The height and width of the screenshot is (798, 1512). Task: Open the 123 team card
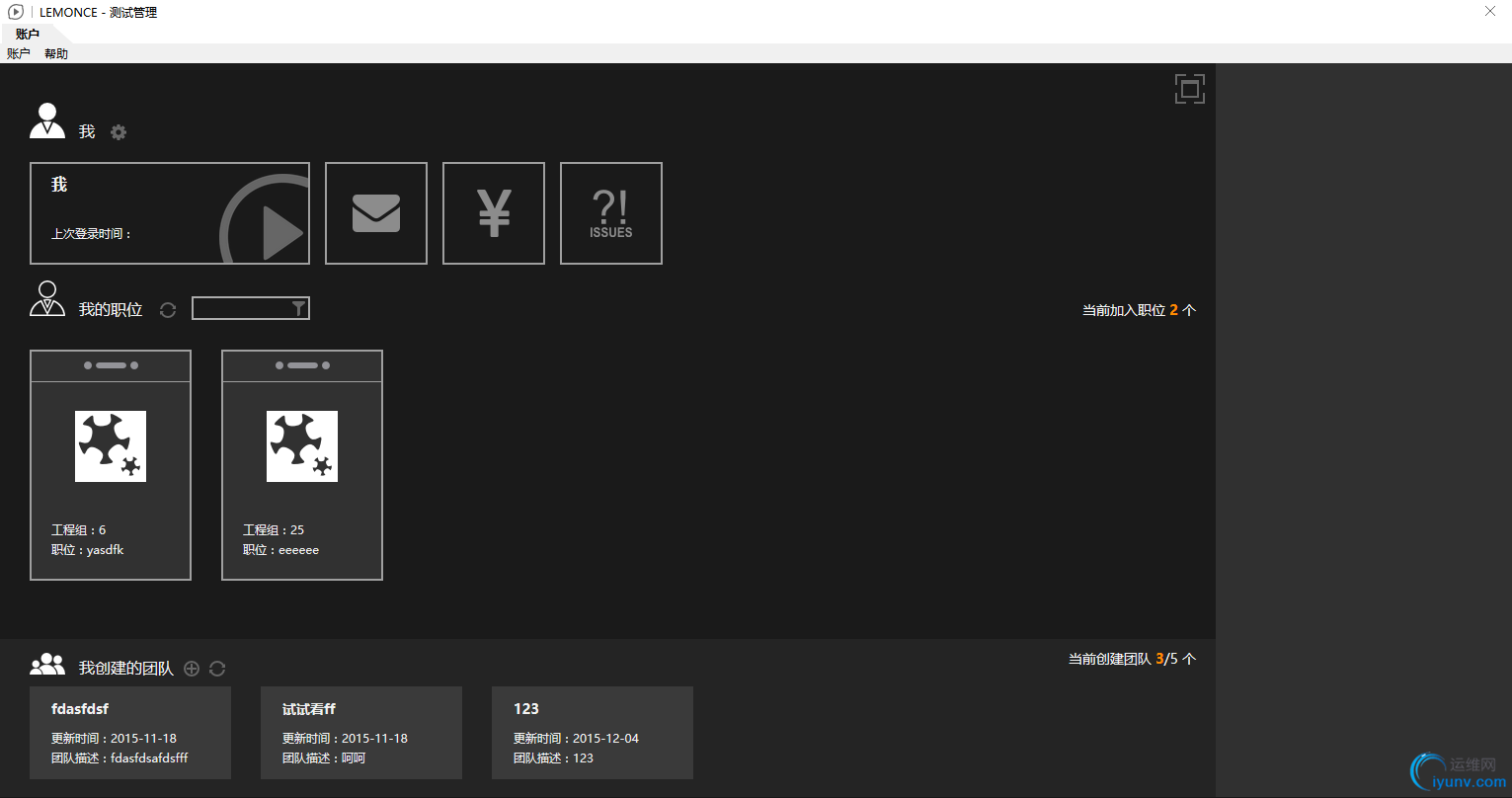click(x=593, y=733)
